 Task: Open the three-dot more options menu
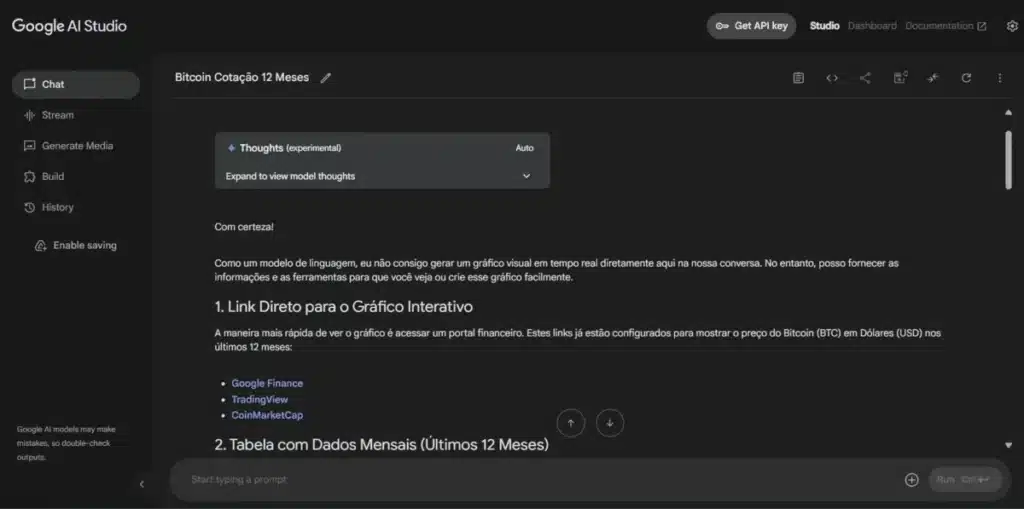pos(999,78)
